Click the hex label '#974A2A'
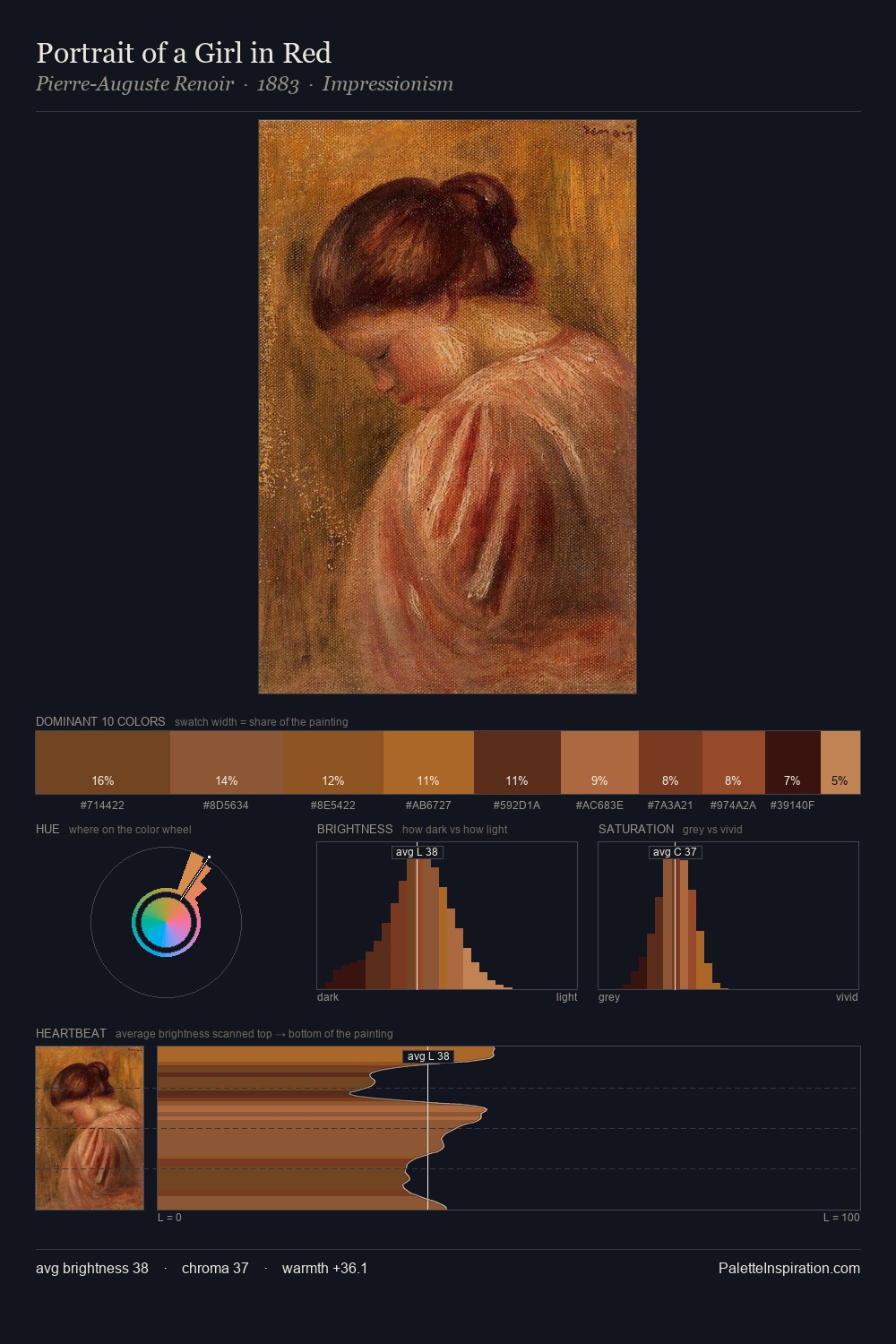The height and width of the screenshot is (1344, 896). click(733, 806)
